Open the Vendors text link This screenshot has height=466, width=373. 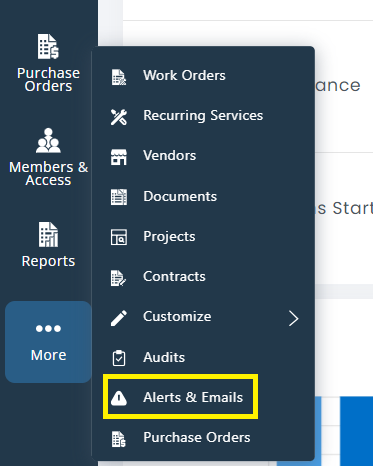coord(170,156)
